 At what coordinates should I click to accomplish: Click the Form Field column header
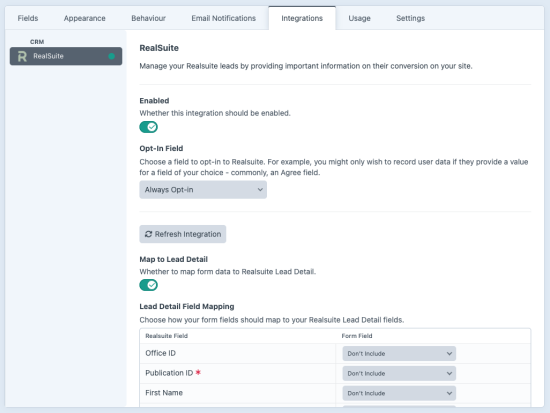(357, 336)
